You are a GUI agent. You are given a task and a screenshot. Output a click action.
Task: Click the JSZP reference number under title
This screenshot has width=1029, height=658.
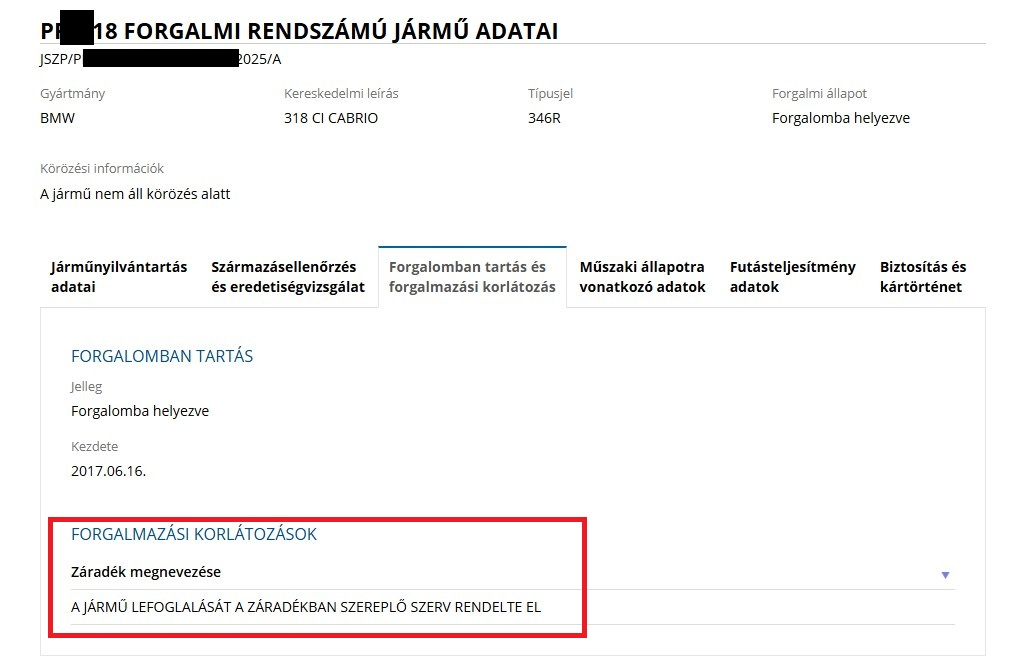point(160,59)
